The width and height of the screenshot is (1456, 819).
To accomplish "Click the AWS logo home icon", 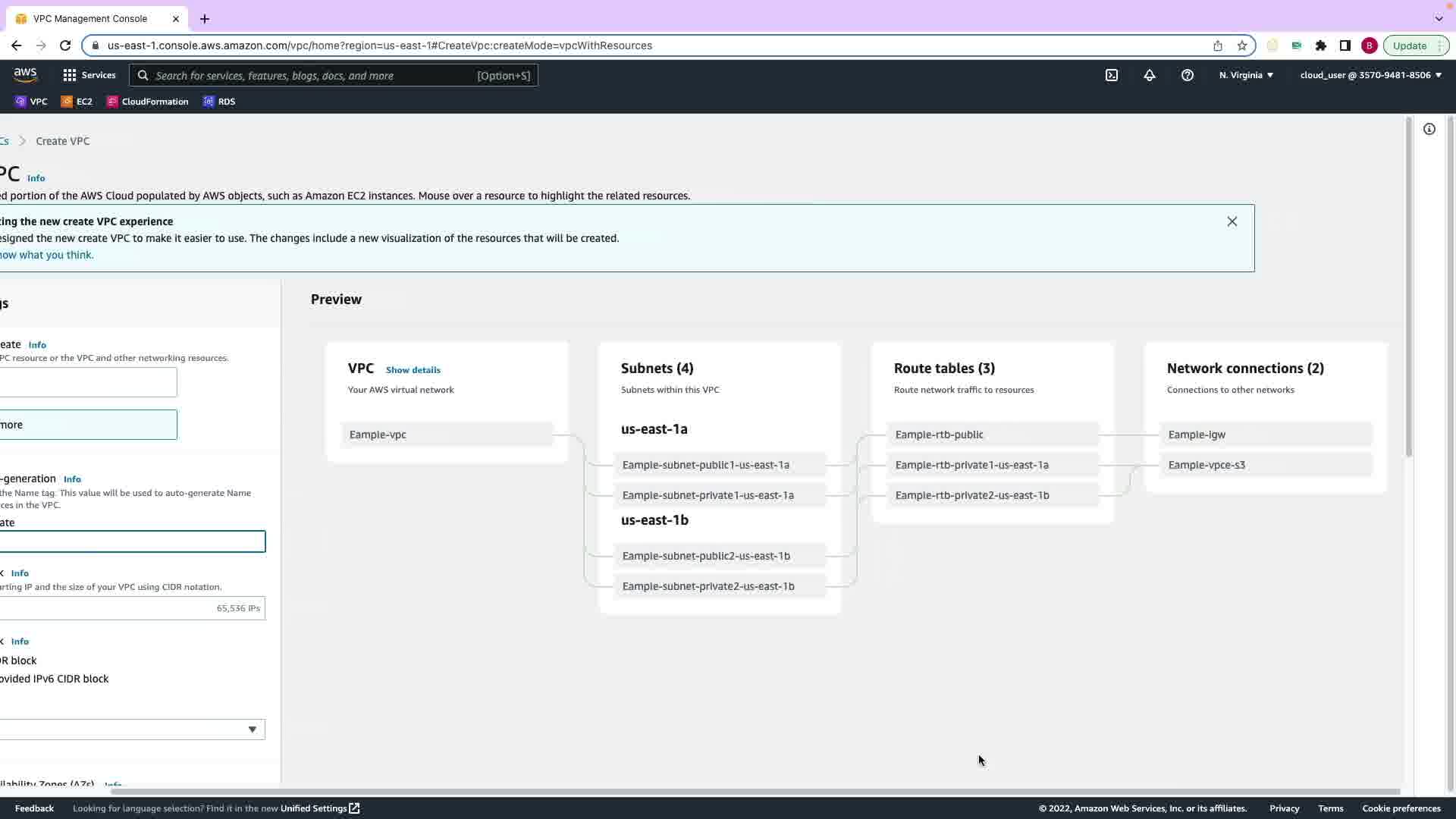I will click(x=25, y=74).
